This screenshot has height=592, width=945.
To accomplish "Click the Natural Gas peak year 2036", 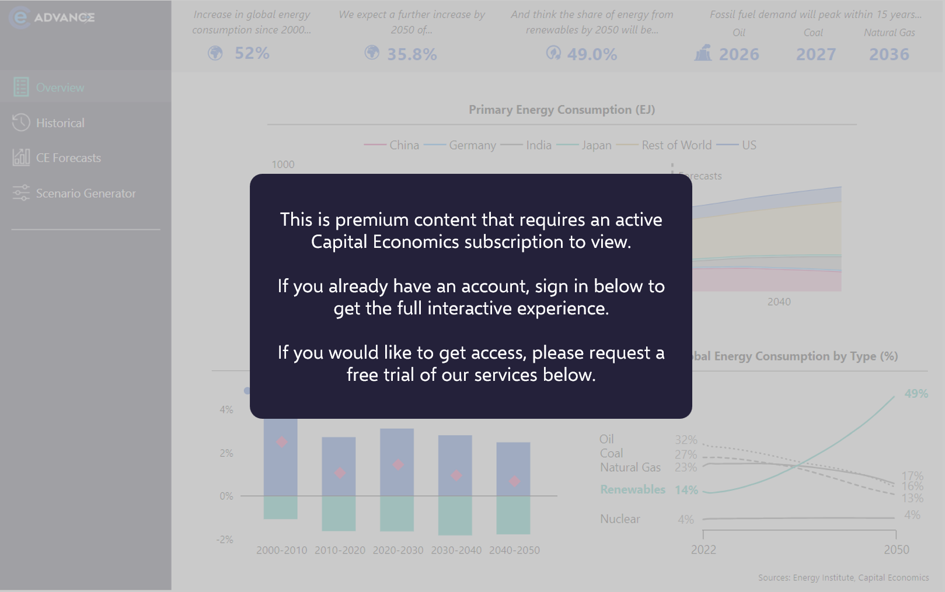I will (x=888, y=54).
